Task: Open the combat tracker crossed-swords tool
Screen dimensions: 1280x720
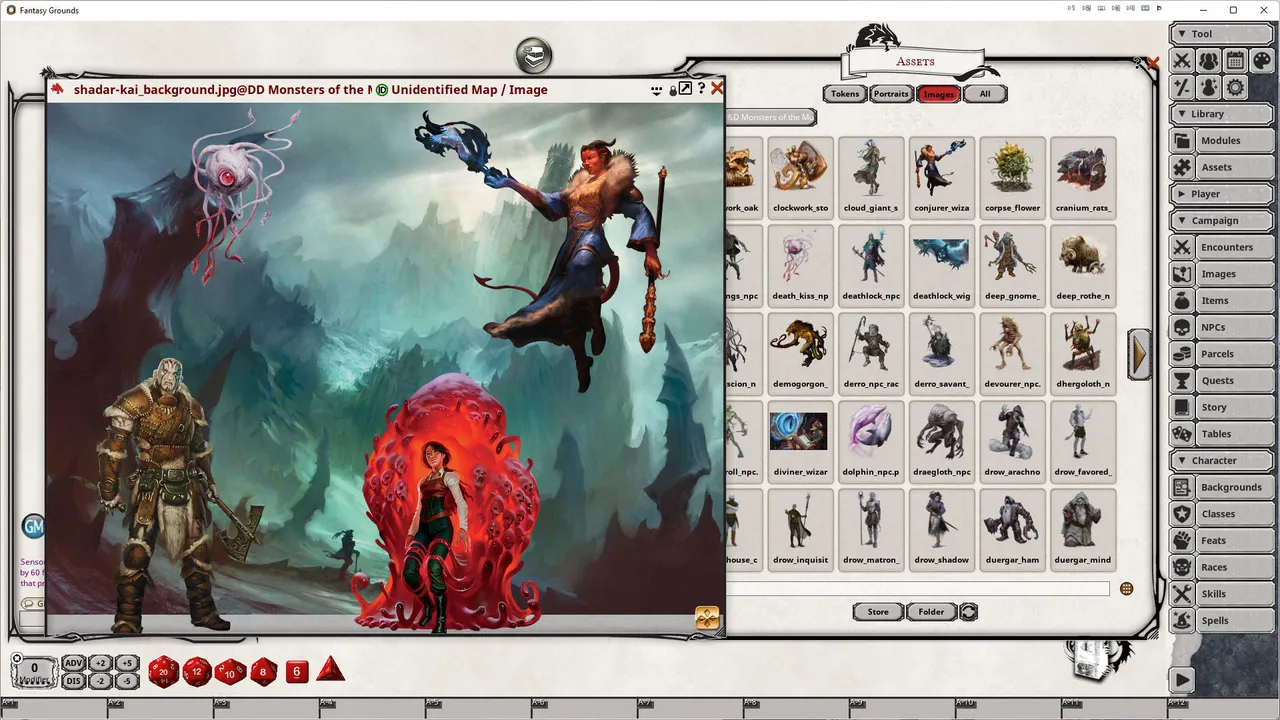Action: 1183,61
